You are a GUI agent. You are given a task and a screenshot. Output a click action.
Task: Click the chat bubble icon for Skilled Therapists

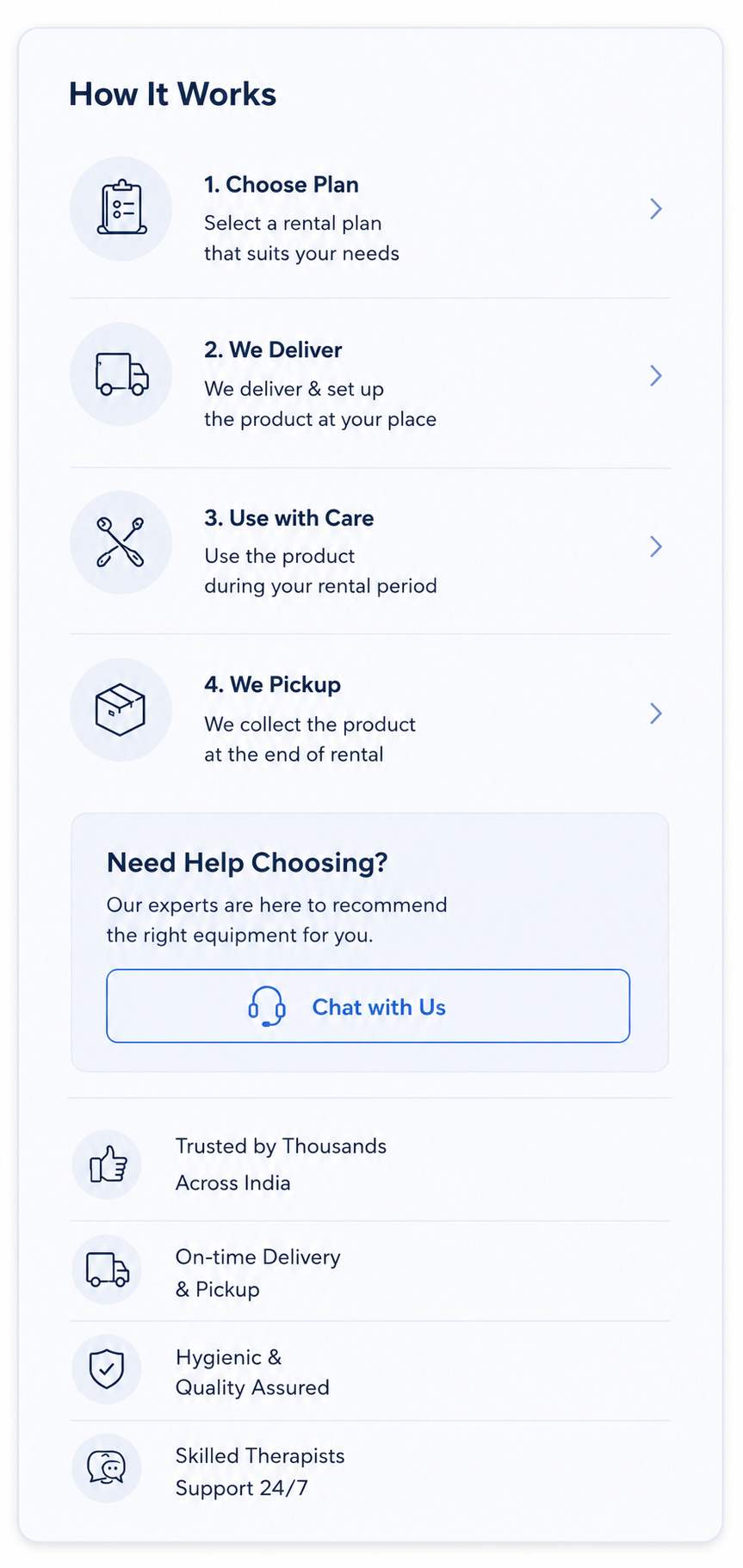click(x=107, y=1467)
